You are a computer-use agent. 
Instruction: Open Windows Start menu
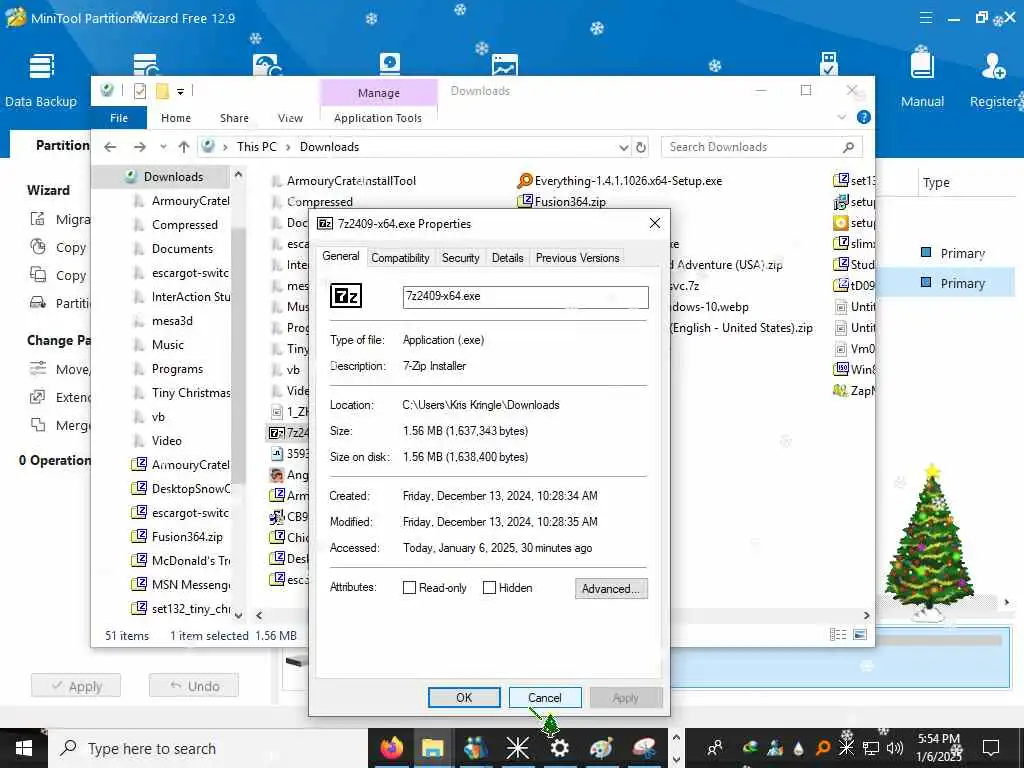[24, 748]
